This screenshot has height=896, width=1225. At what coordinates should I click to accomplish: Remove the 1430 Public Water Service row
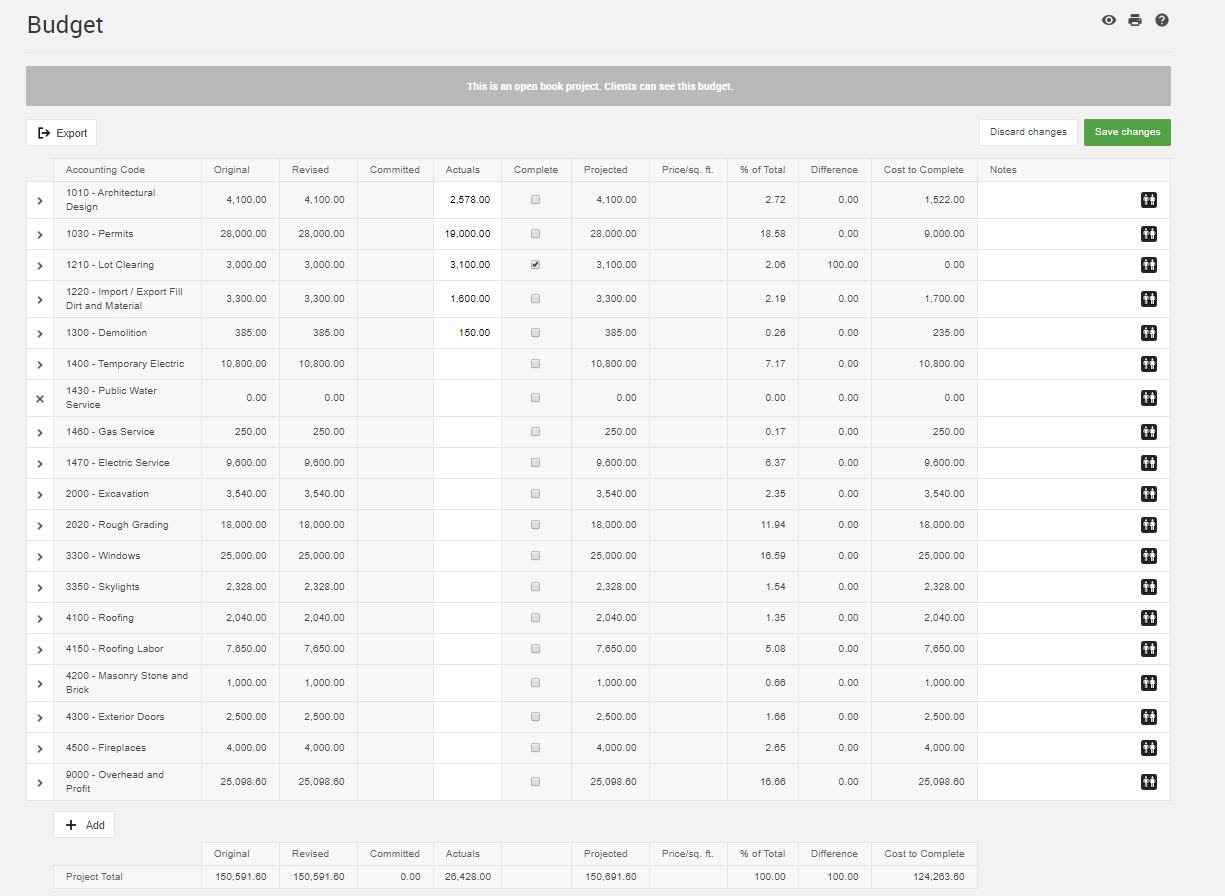[x=40, y=398]
